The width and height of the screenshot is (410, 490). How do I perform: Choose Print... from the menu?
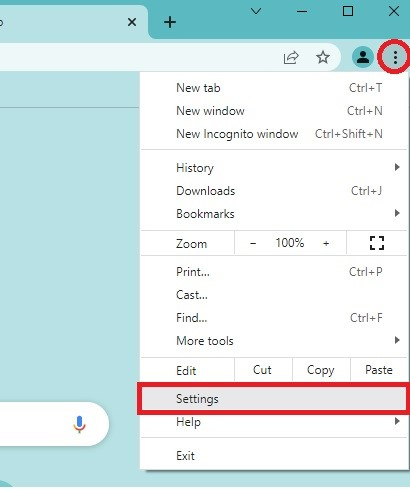274,272
